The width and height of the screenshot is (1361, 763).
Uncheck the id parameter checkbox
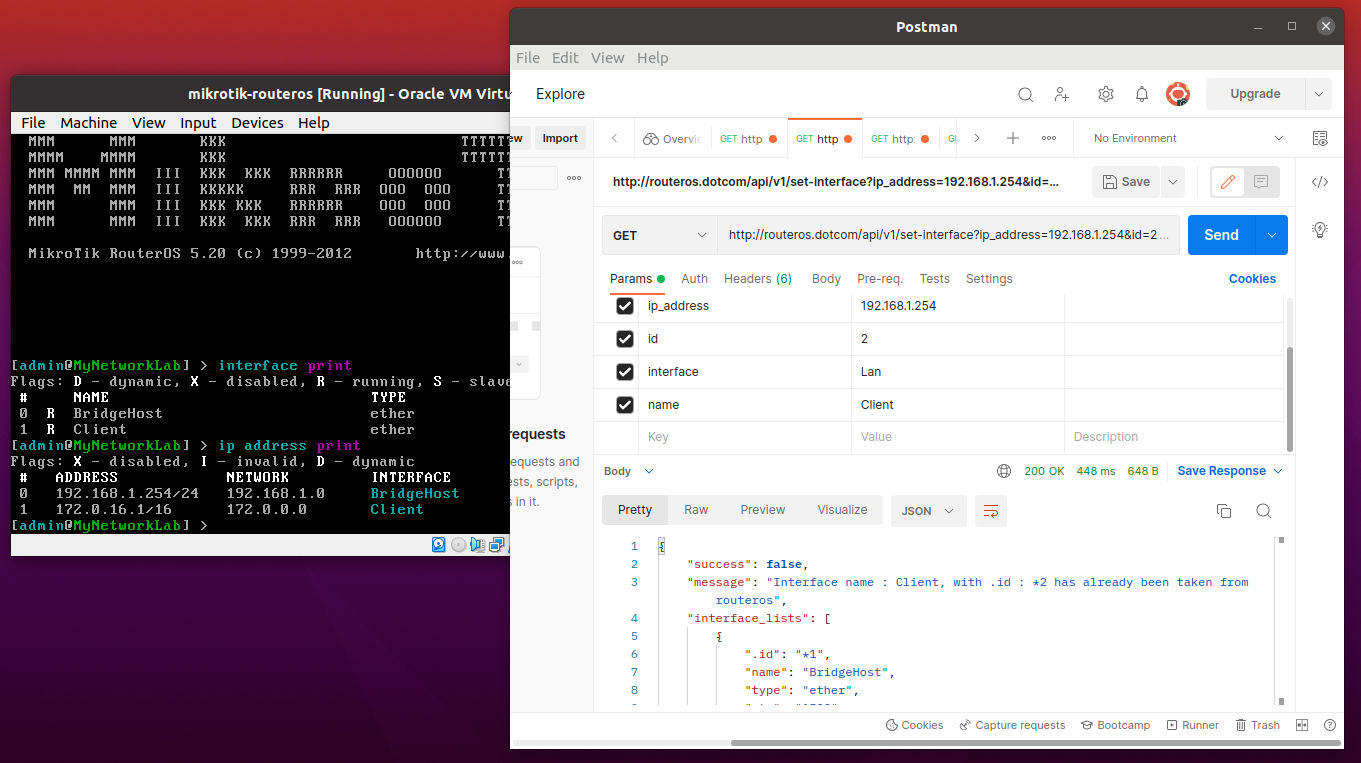[x=625, y=339]
